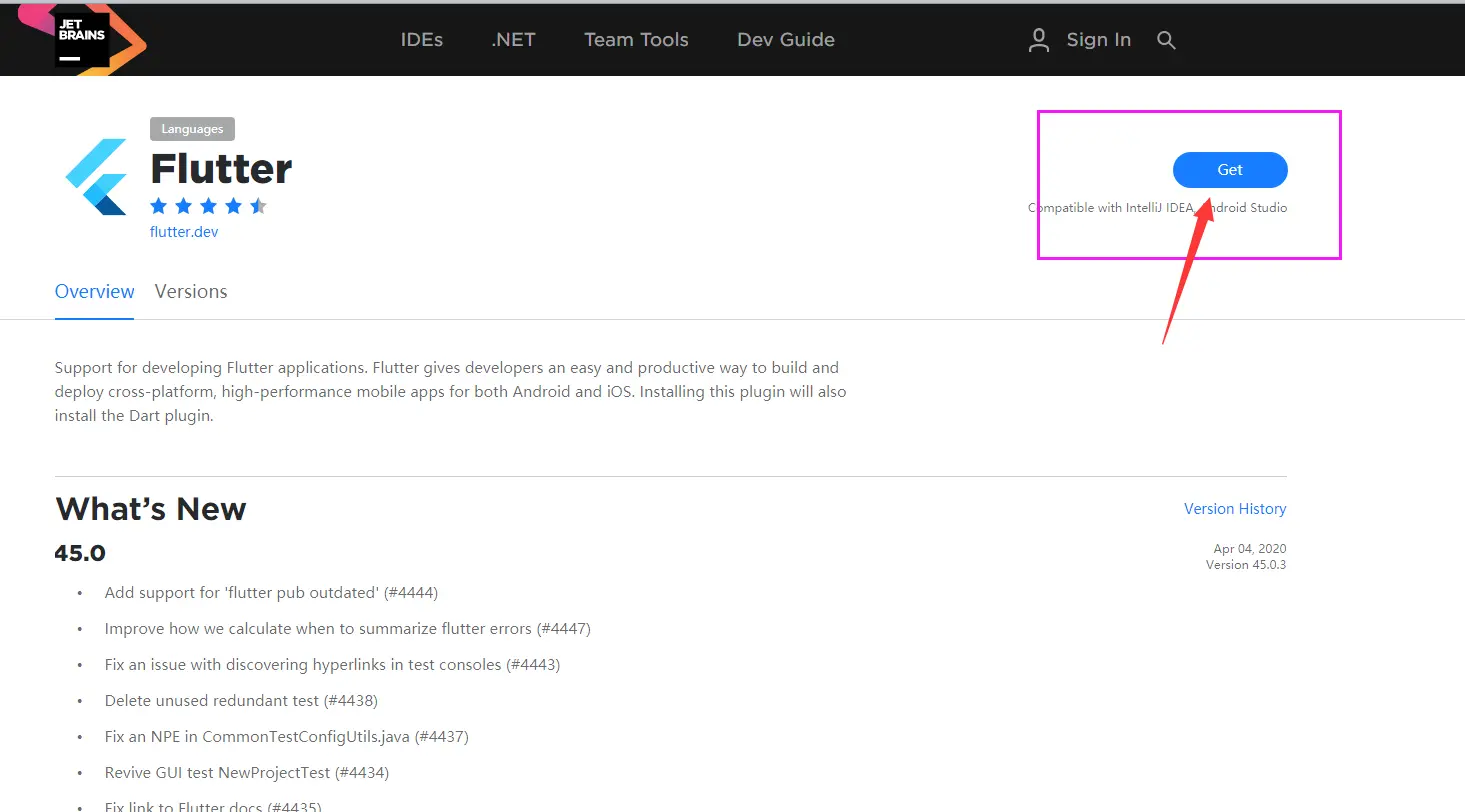1465x812 pixels.
Task: Click the Flutter plugin logo
Action: click(x=97, y=177)
